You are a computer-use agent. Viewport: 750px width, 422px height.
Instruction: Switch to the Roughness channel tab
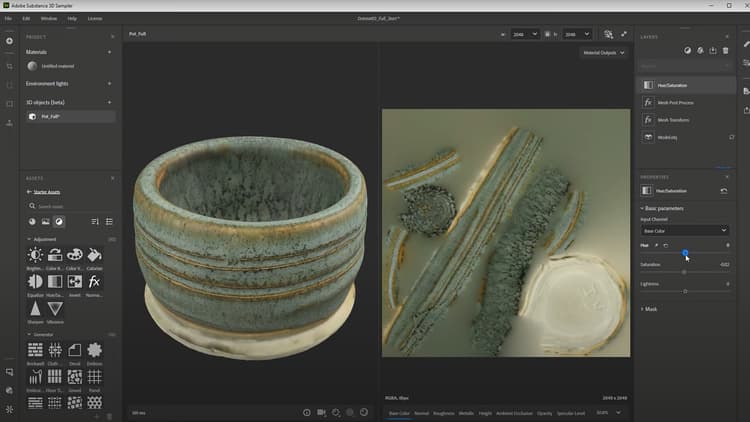click(x=444, y=412)
